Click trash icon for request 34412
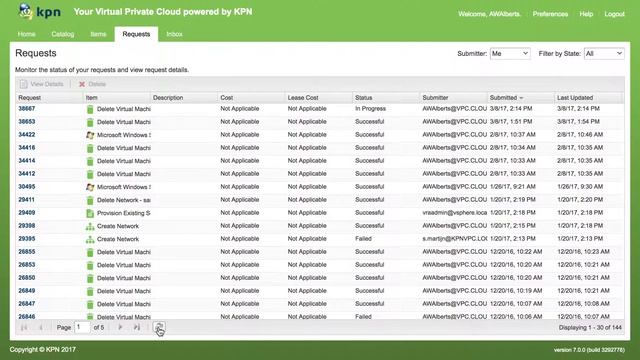The height and width of the screenshot is (360, 640). 90,174
